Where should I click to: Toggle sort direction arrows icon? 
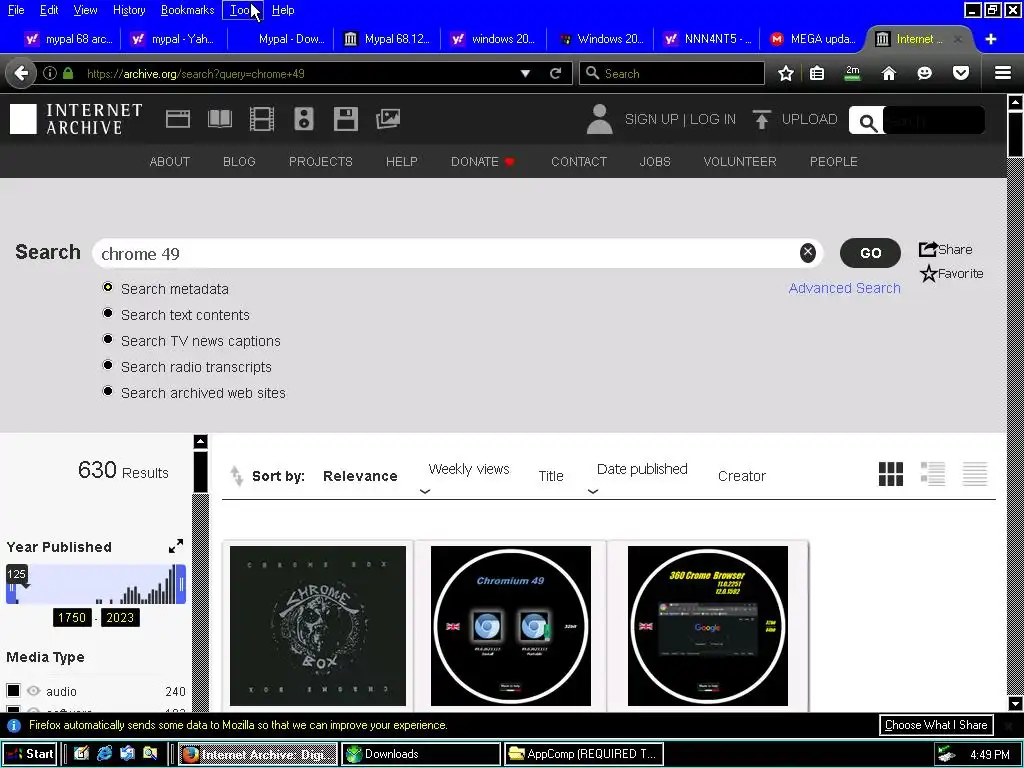click(236, 475)
